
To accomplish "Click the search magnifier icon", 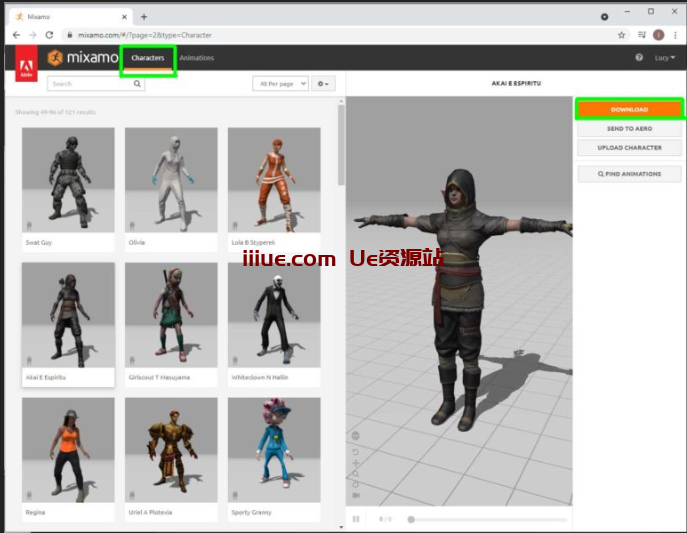I will [x=137, y=84].
